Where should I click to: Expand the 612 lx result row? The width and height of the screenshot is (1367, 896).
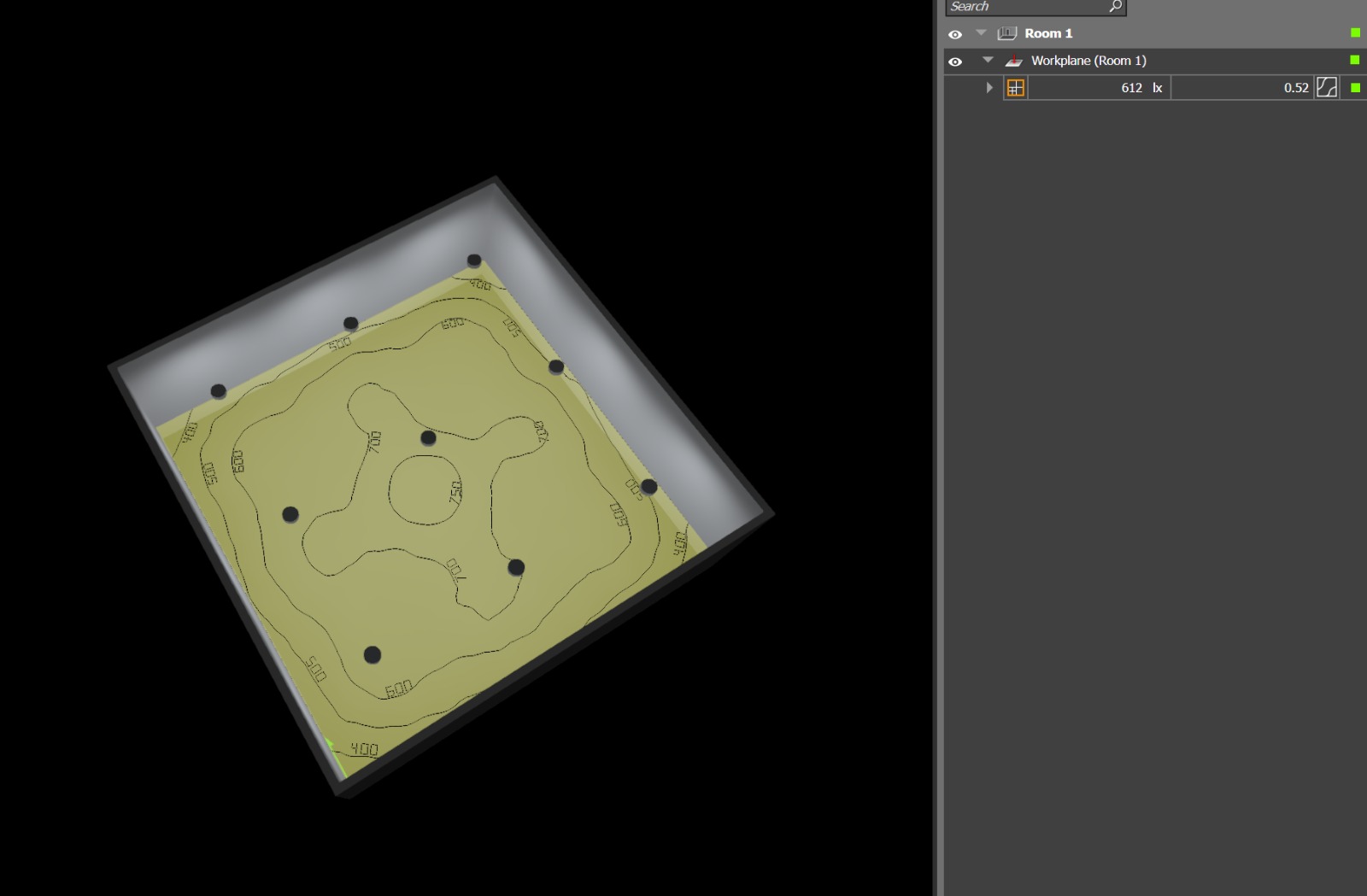click(x=989, y=87)
